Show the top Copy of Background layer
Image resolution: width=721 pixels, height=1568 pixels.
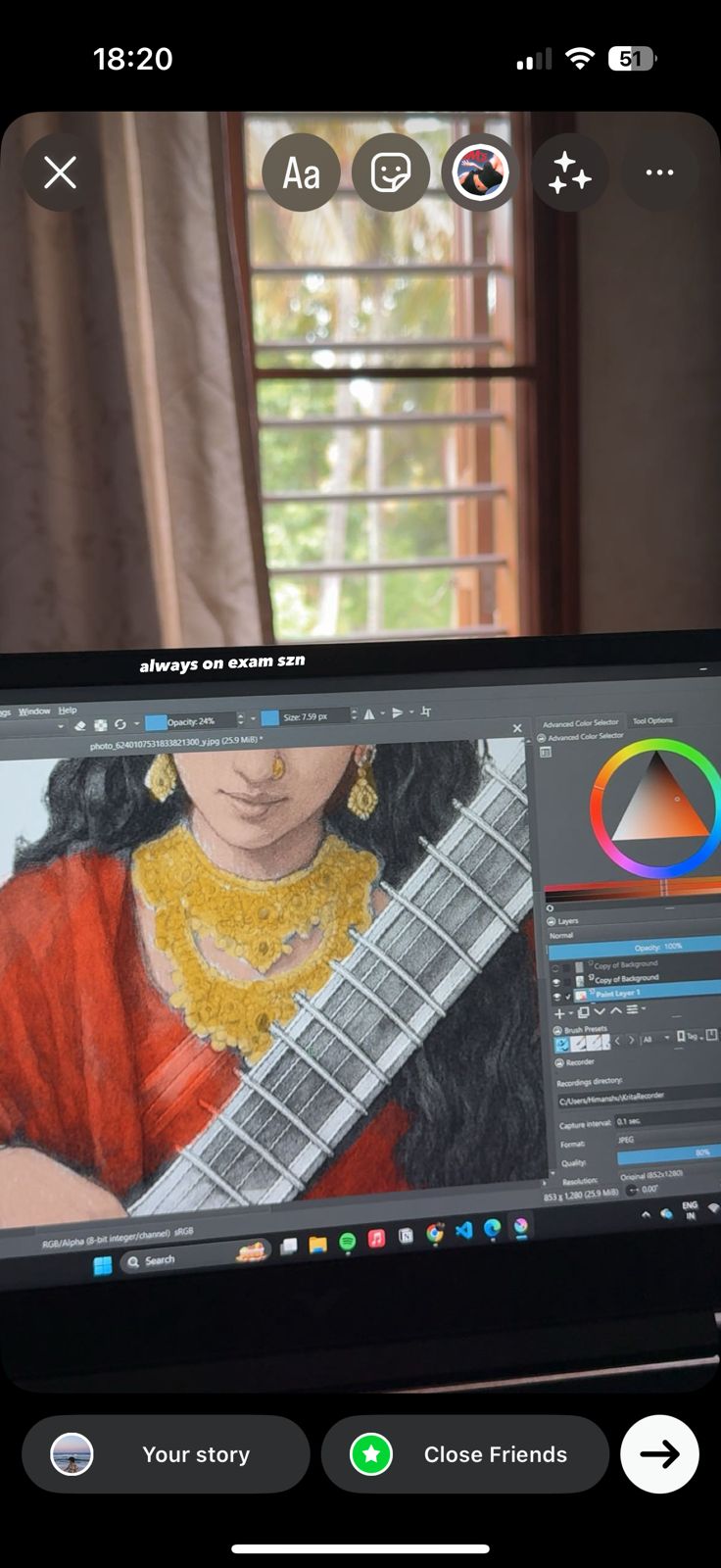pos(554,967)
